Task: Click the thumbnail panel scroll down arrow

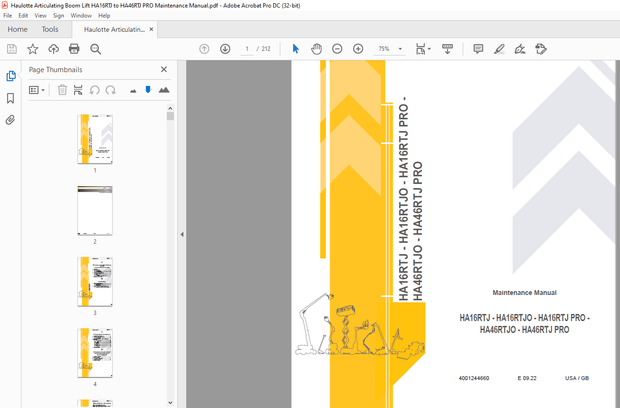Action: (170, 403)
